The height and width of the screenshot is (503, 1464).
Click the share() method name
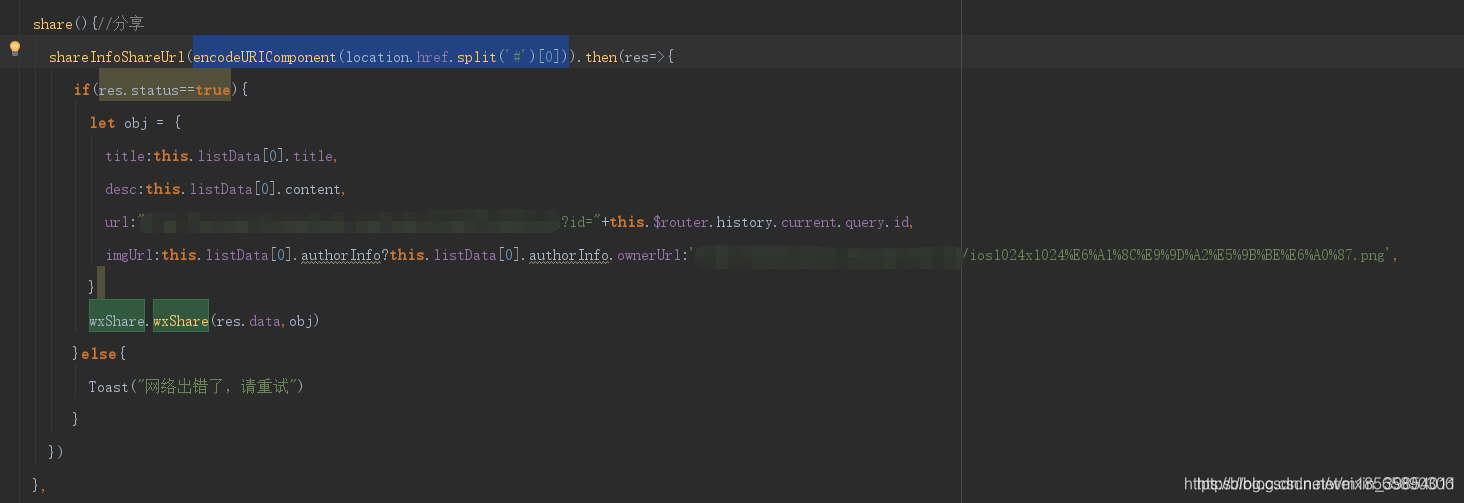point(53,24)
